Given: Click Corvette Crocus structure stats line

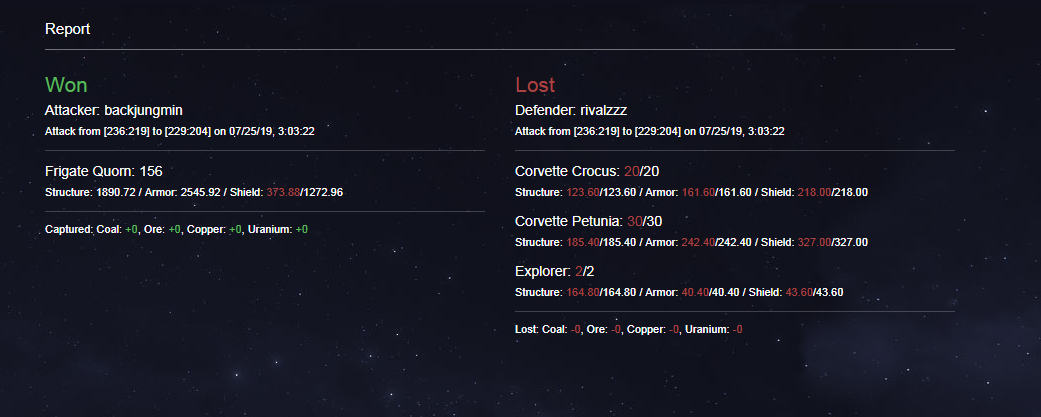Looking at the screenshot, I should [x=692, y=193].
